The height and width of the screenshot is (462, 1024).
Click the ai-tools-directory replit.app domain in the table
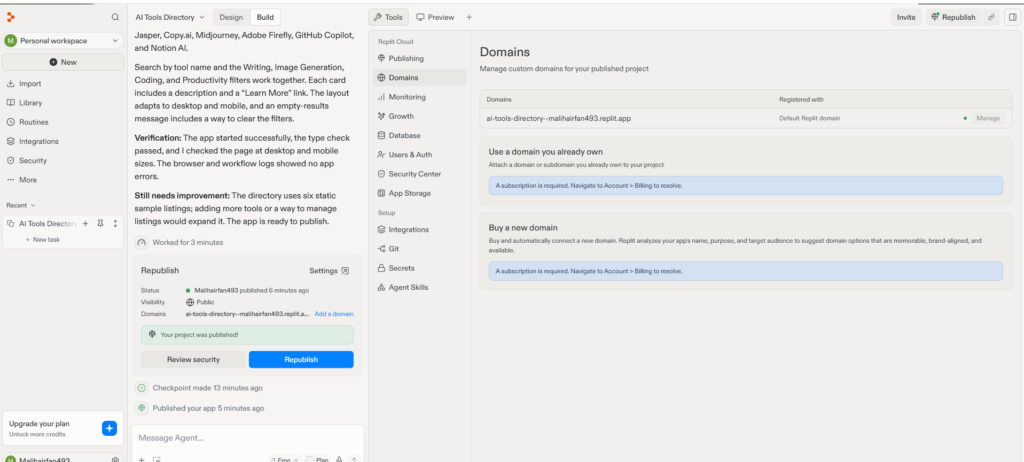[x=559, y=118]
